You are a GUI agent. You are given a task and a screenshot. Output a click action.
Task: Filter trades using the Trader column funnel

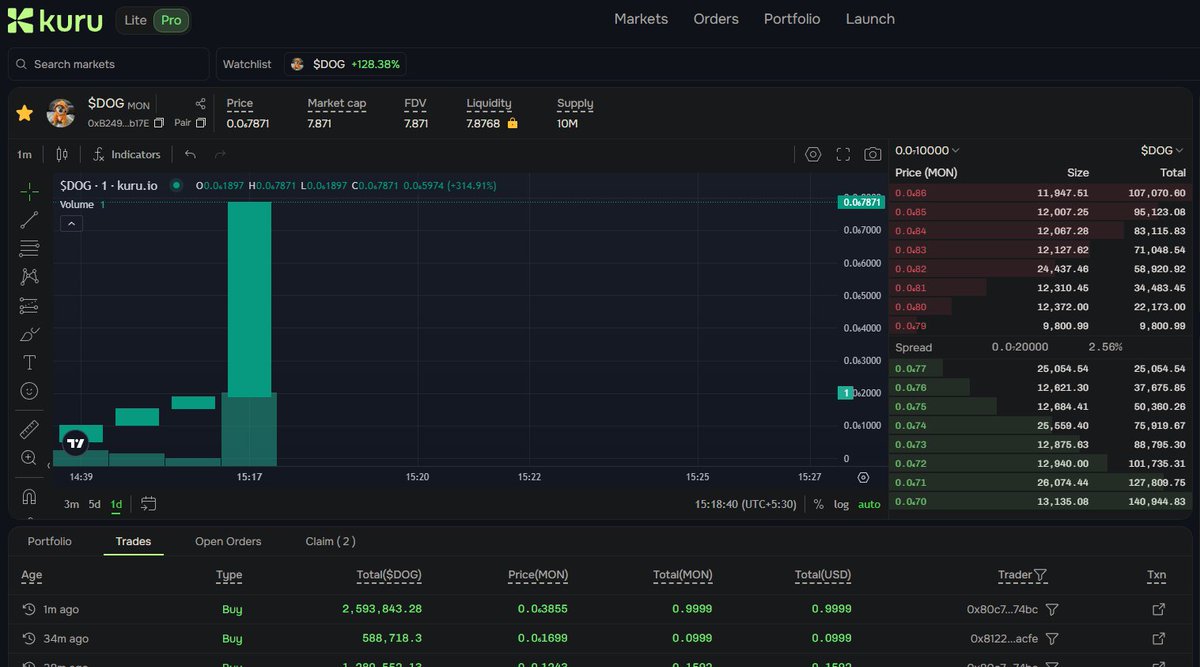tap(1040, 575)
